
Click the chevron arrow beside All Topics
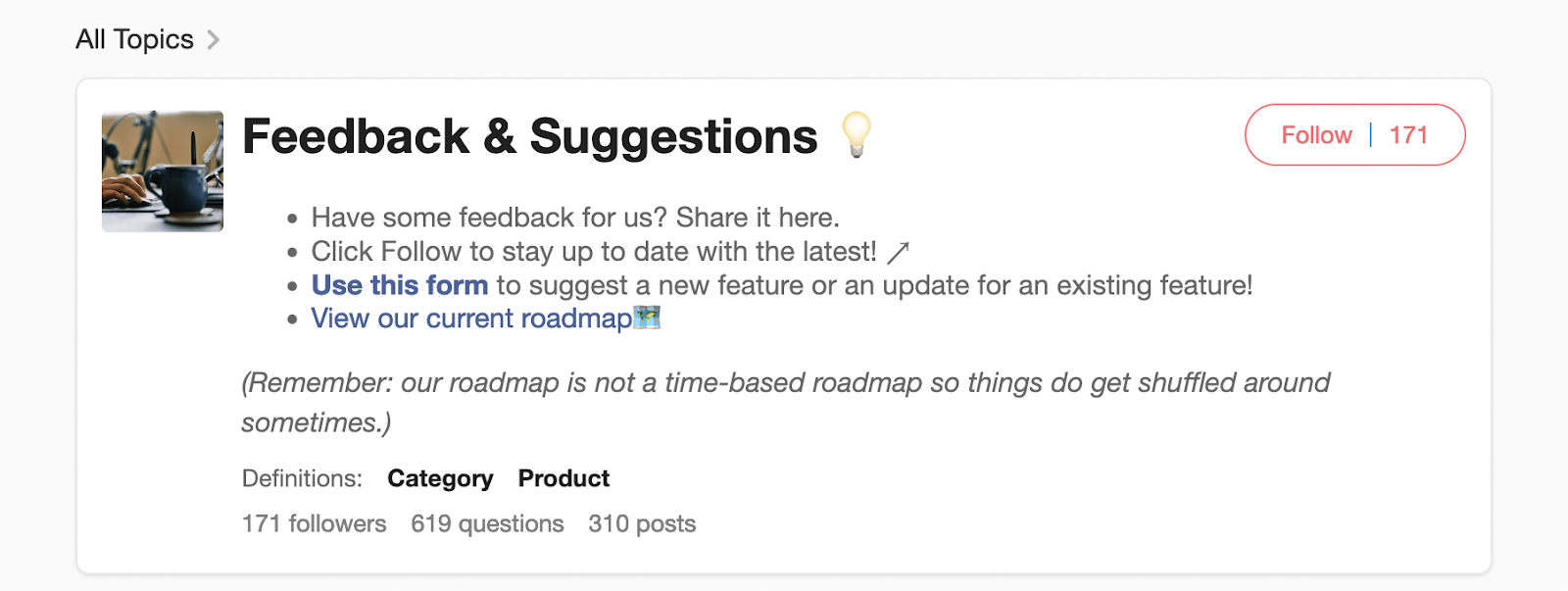pyautogui.click(x=214, y=40)
